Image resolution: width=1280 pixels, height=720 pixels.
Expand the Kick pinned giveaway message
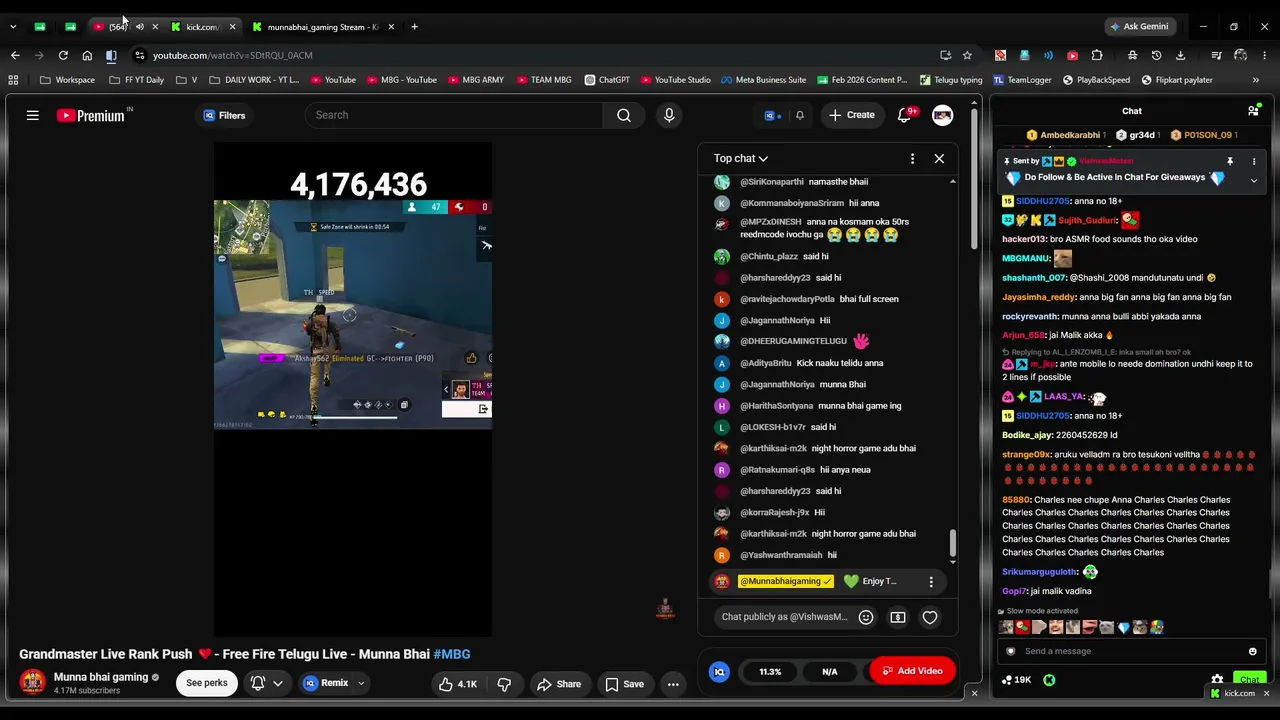click(x=1253, y=180)
